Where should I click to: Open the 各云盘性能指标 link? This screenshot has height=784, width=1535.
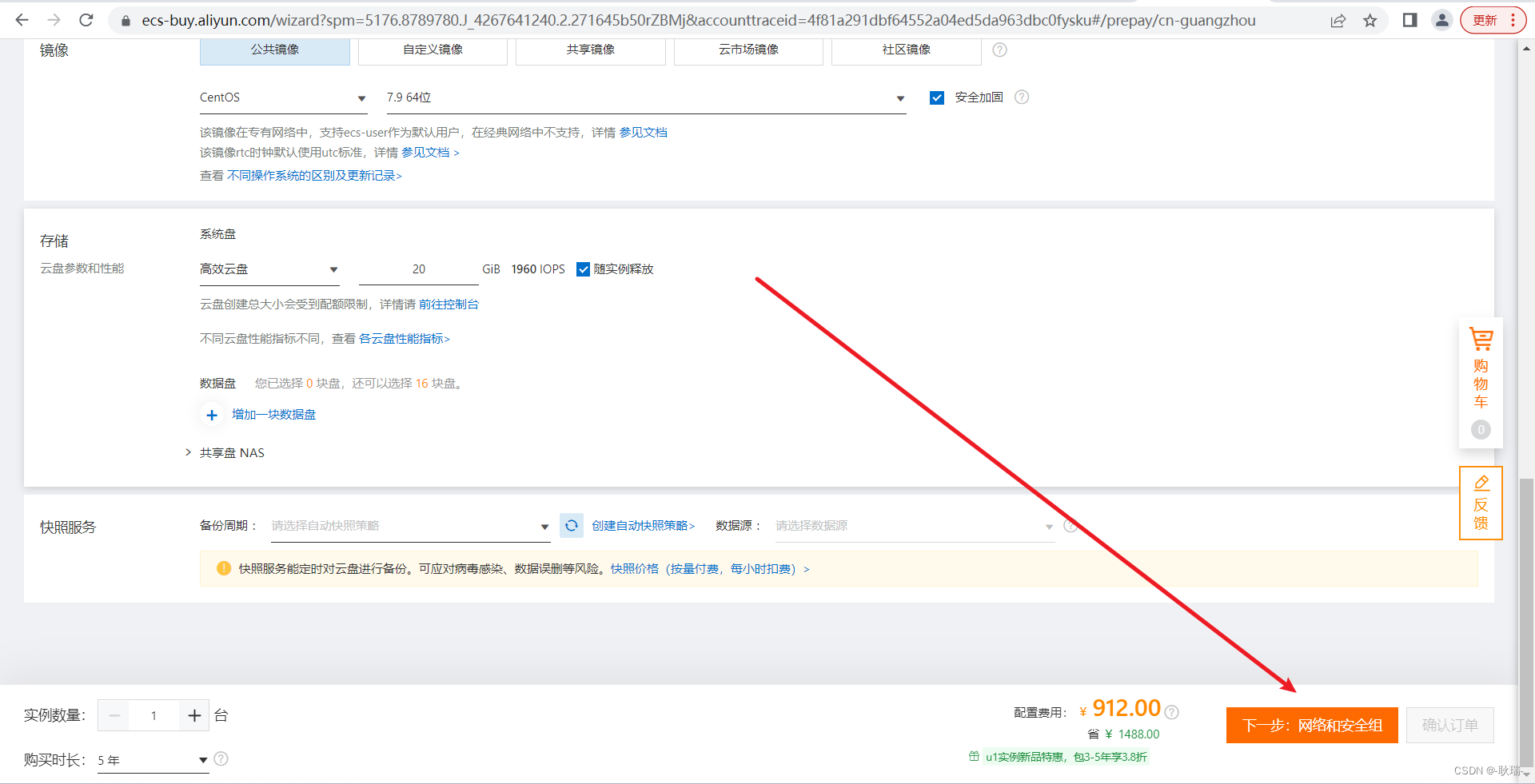tap(405, 339)
